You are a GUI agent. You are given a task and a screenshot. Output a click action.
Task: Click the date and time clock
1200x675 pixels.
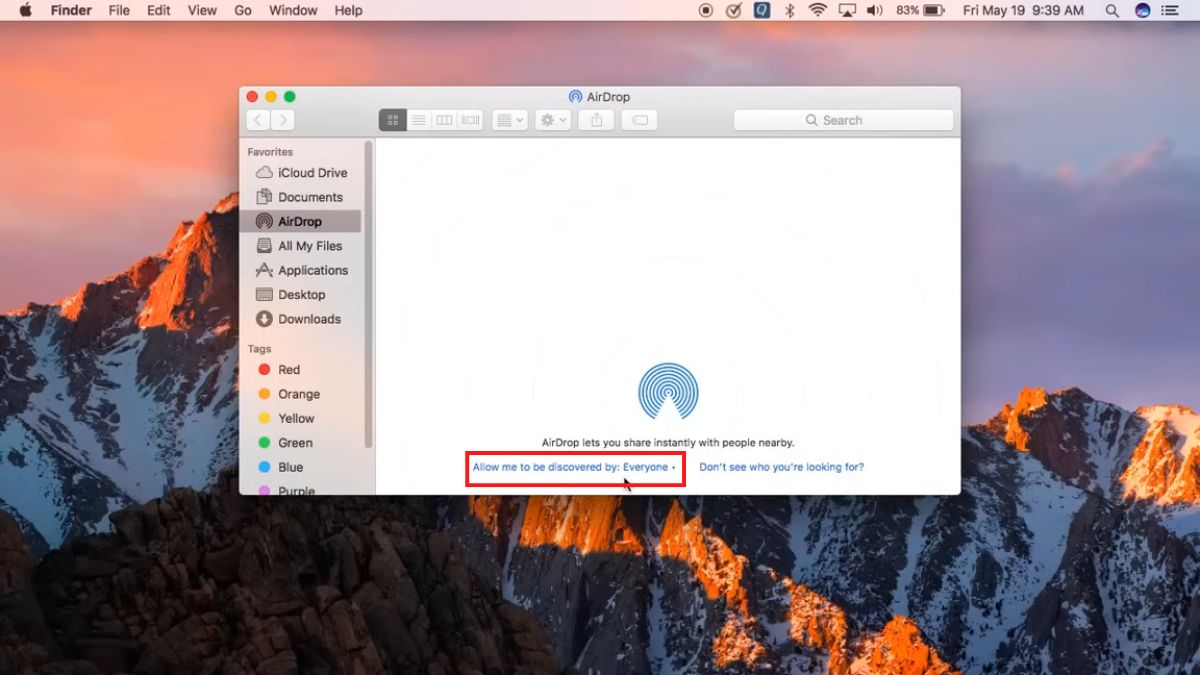1023,10
